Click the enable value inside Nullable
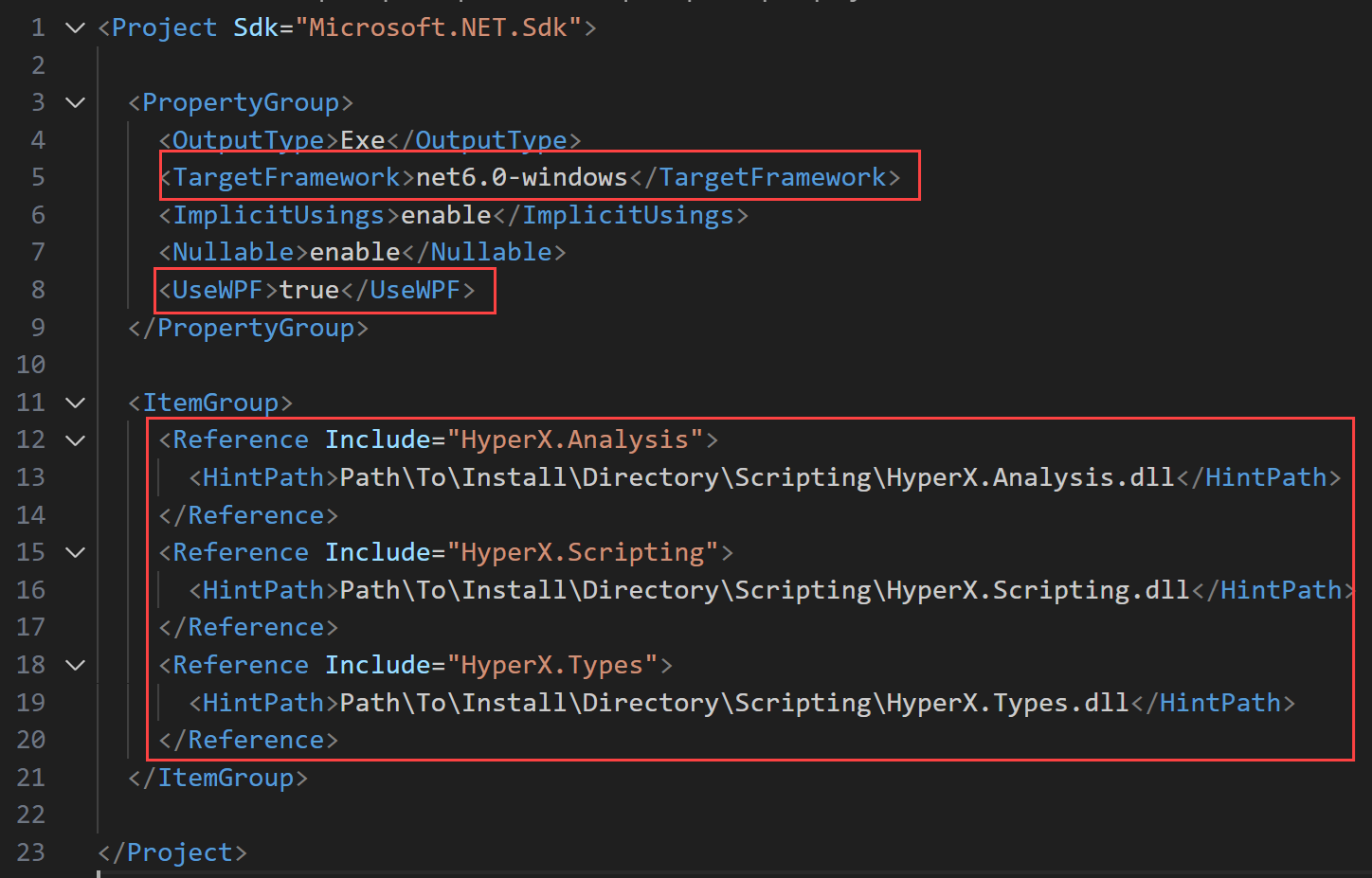The width and height of the screenshot is (1372, 878). point(355,252)
